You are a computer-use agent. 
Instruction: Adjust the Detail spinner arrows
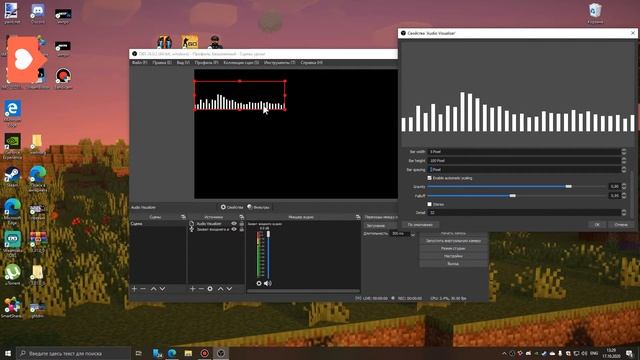click(x=624, y=212)
